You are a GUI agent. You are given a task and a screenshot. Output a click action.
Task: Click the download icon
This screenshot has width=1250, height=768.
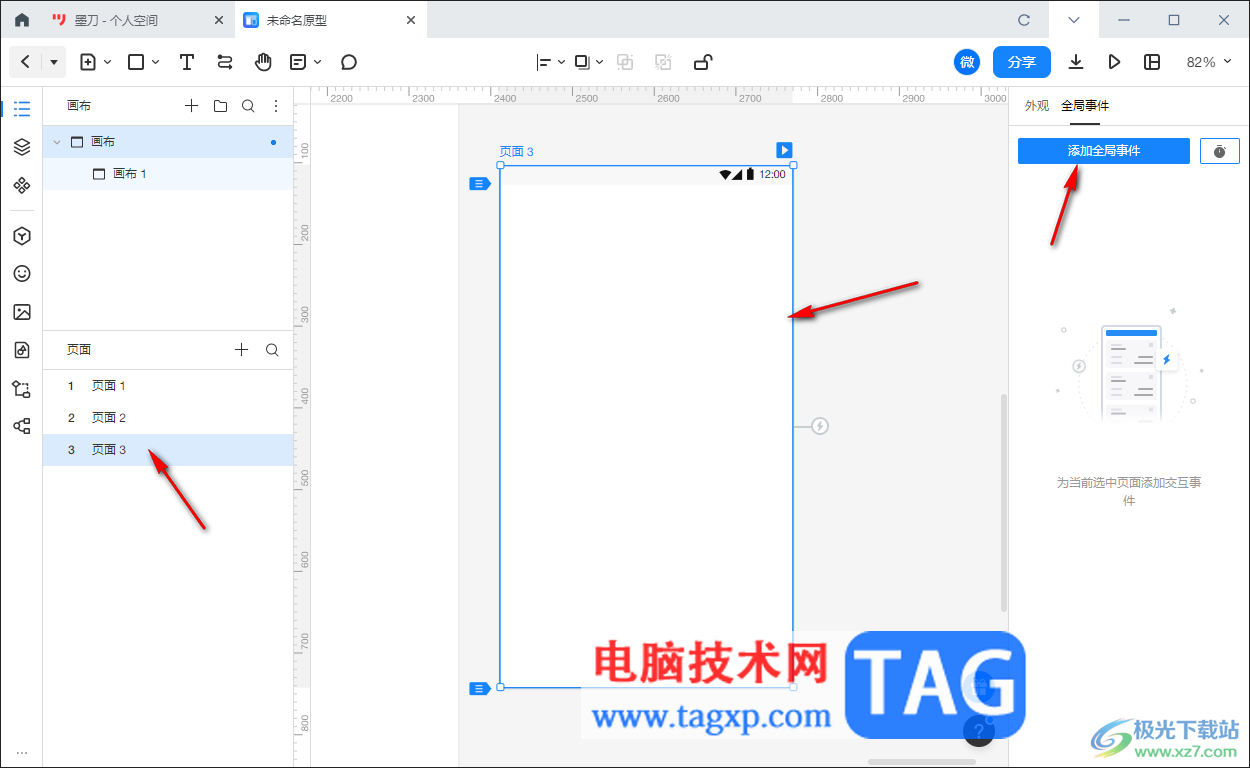click(x=1076, y=62)
